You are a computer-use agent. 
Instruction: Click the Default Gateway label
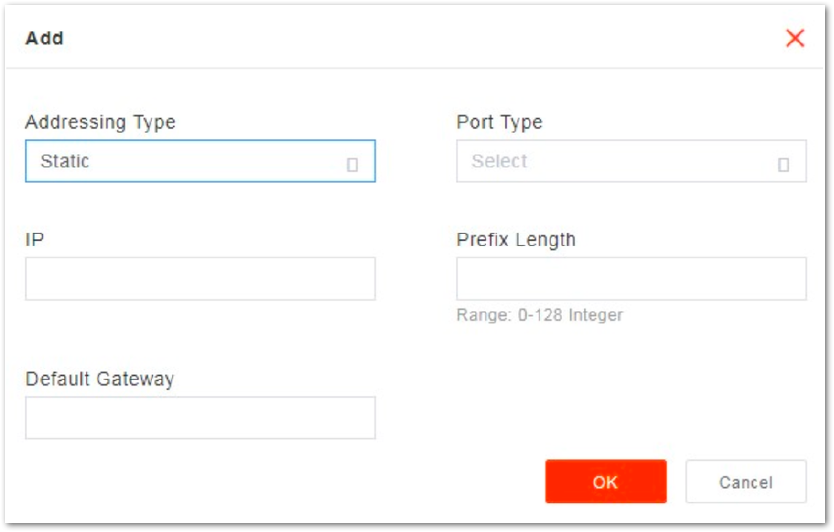[x=100, y=379]
